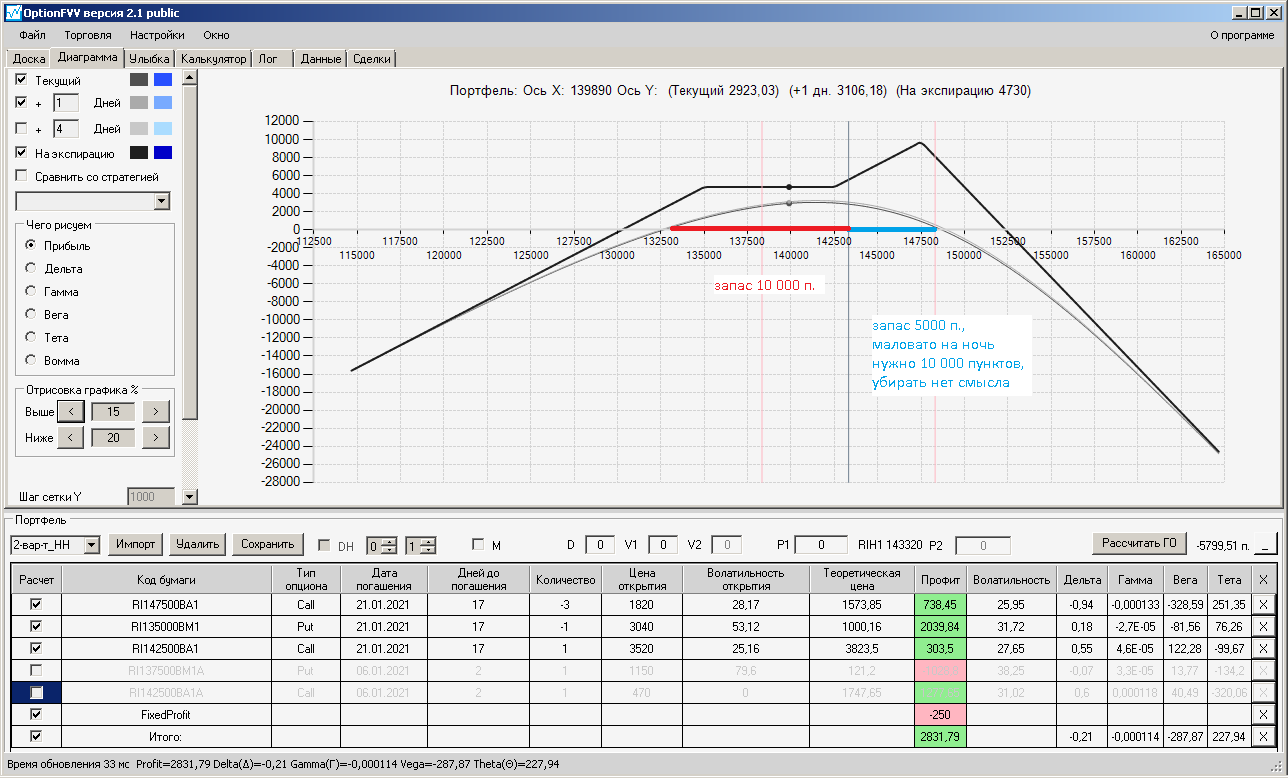Open the strategy comparison dropdown
1288x778 pixels.
pos(162,201)
